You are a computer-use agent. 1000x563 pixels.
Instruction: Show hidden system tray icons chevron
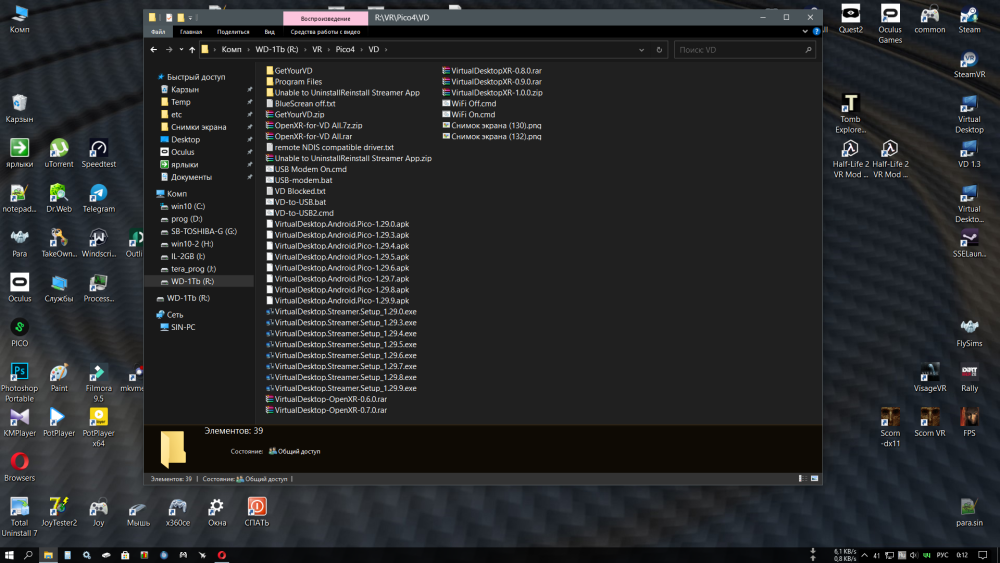(x=864, y=555)
